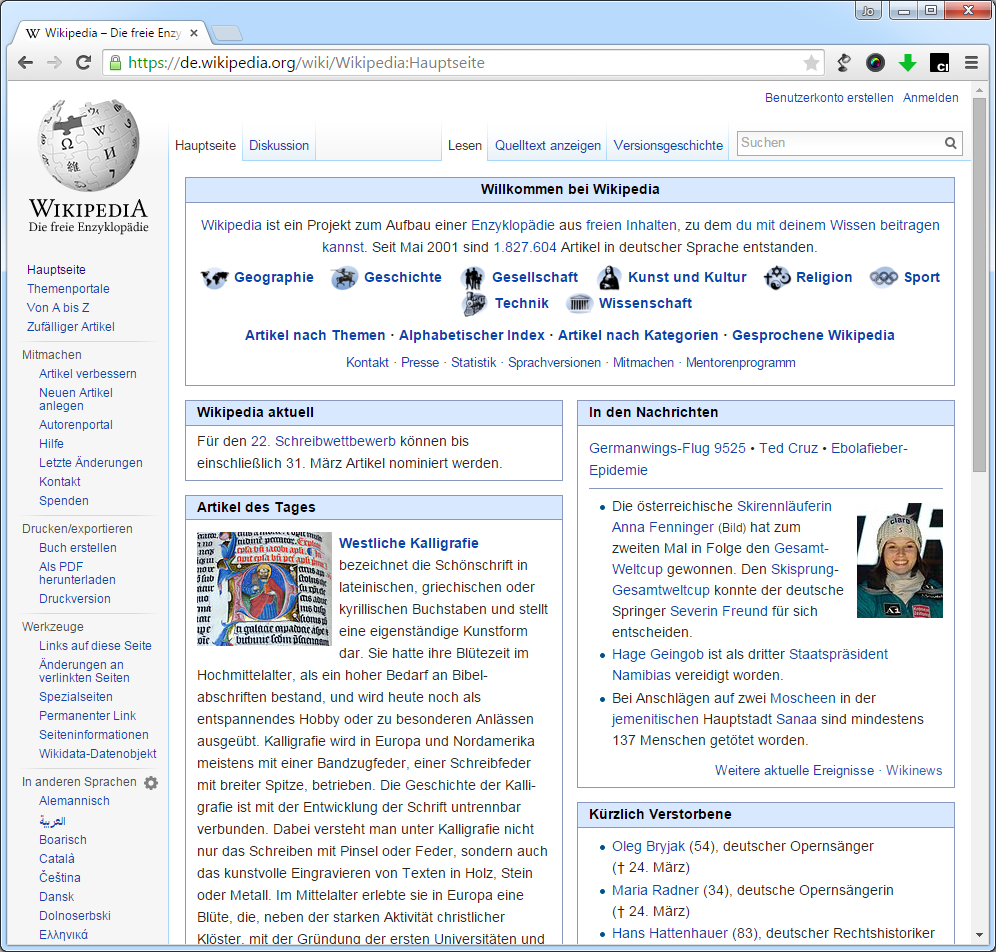Select the Wikipedia browser tab

click(111, 33)
